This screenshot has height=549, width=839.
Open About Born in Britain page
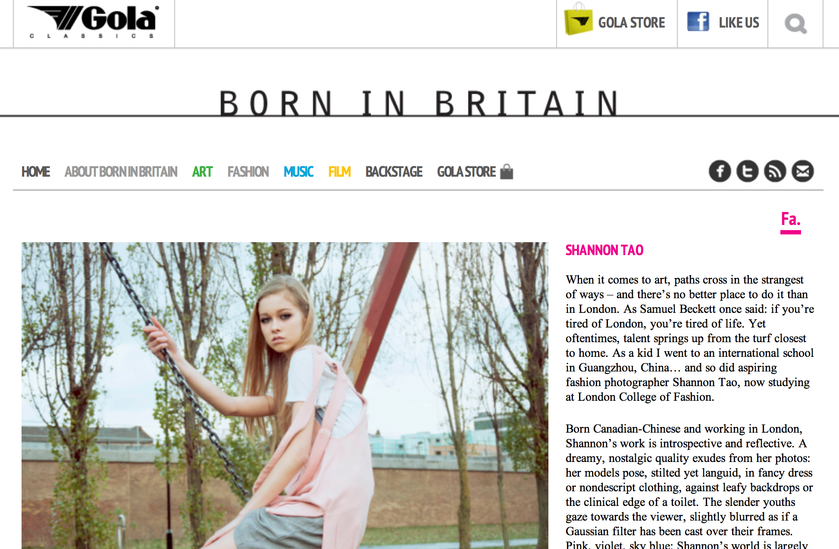(x=121, y=172)
